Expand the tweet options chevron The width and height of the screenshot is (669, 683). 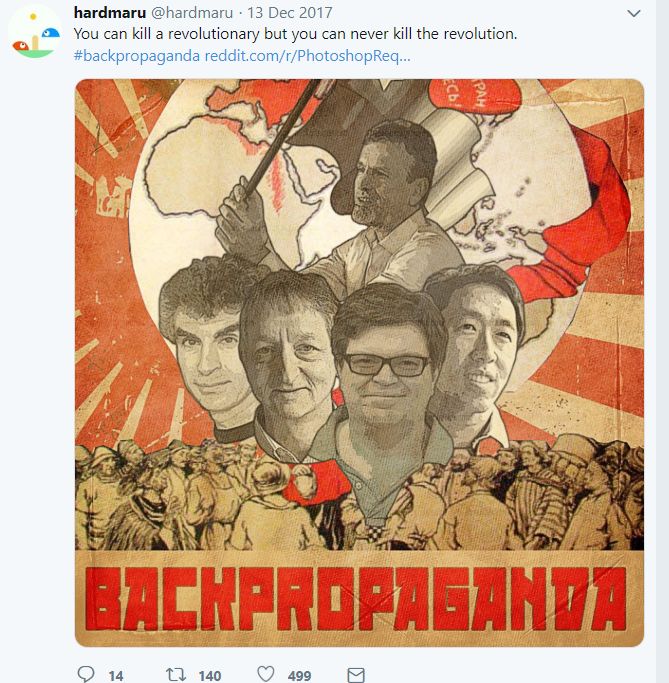(633, 13)
